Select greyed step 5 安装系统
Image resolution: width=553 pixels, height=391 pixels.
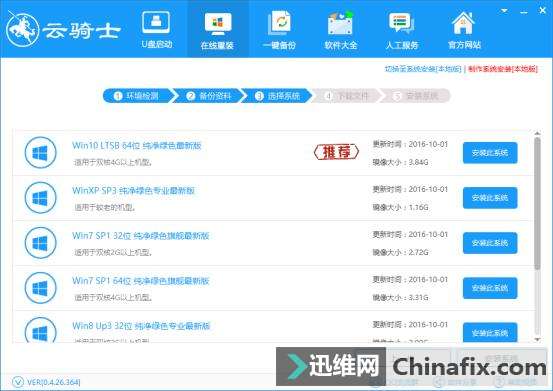point(416,96)
